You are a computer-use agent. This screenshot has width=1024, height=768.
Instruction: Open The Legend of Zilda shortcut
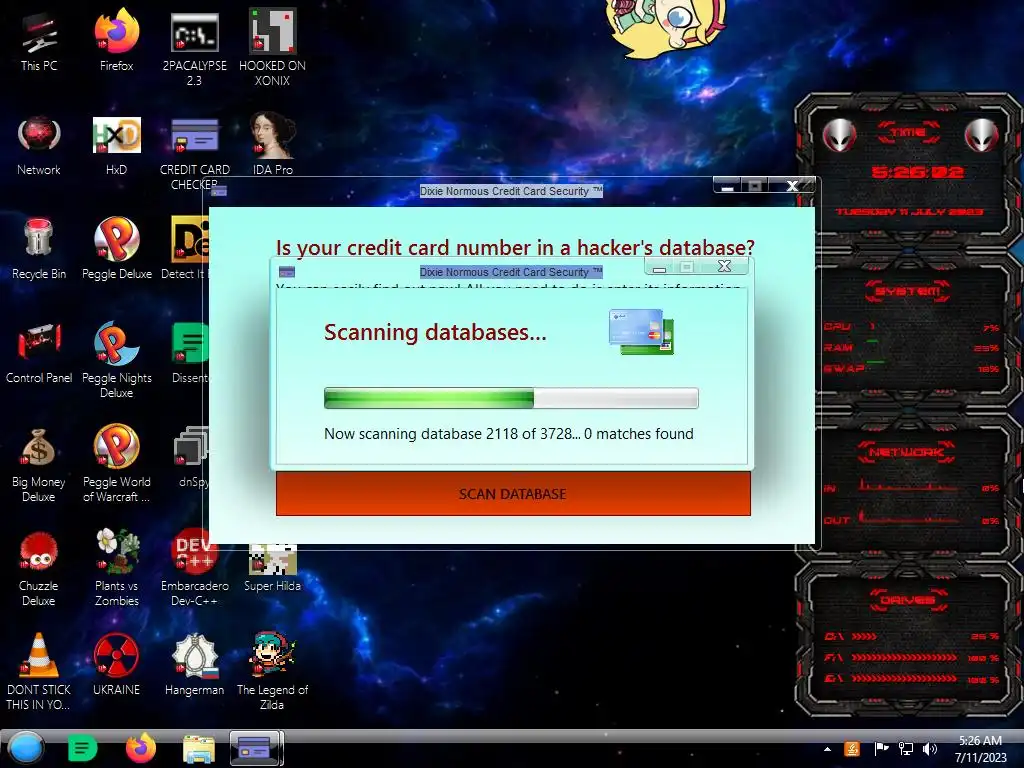tap(272, 671)
